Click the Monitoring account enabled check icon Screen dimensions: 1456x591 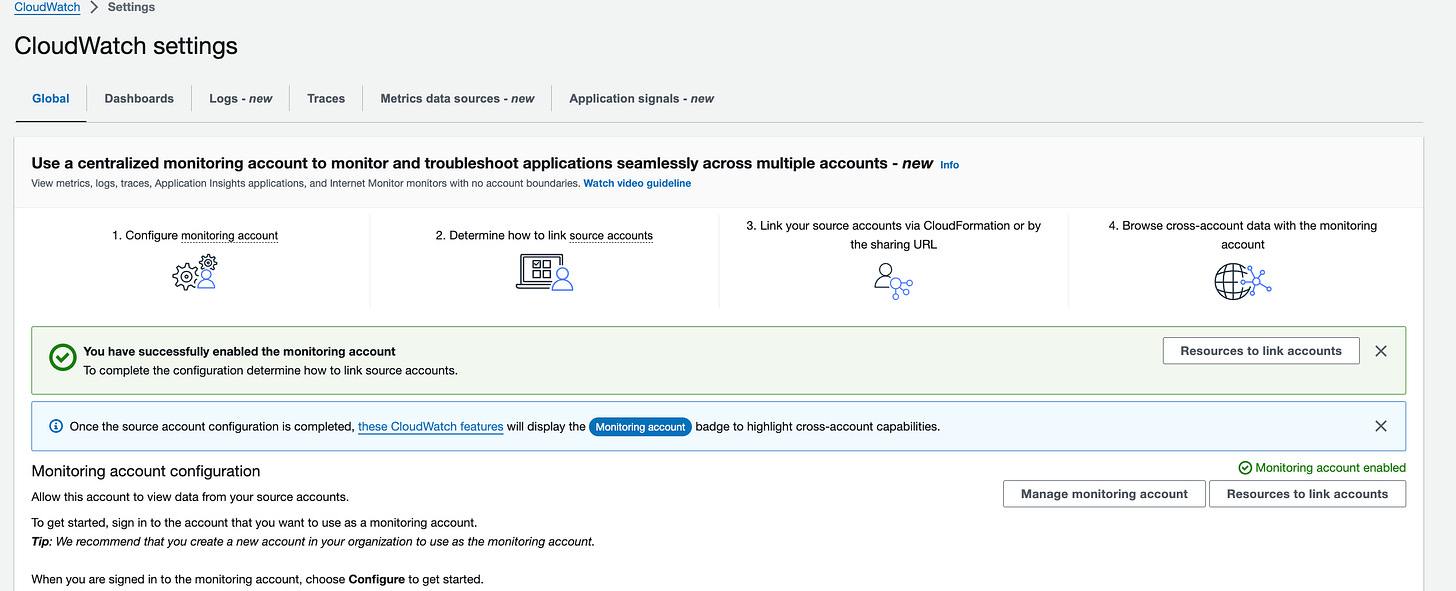point(1245,468)
